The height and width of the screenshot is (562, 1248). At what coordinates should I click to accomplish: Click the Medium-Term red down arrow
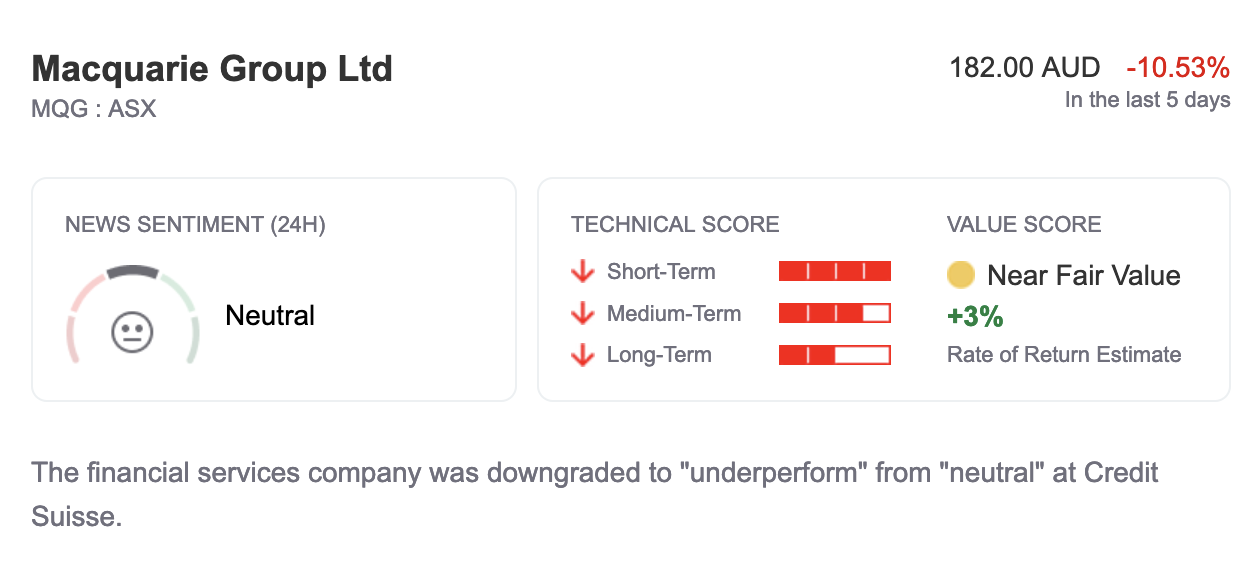pyautogui.click(x=582, y=314)
